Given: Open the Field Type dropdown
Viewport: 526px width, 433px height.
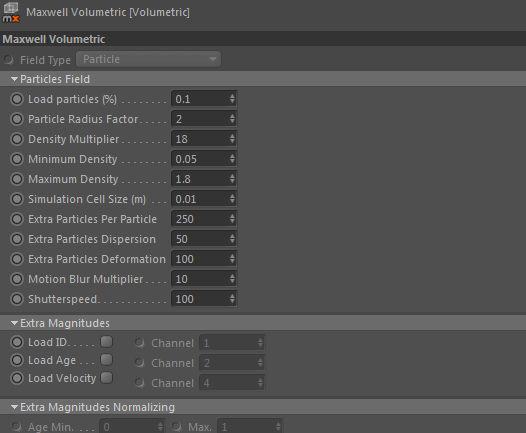Looking at the screenshot, I should [148, 59].
